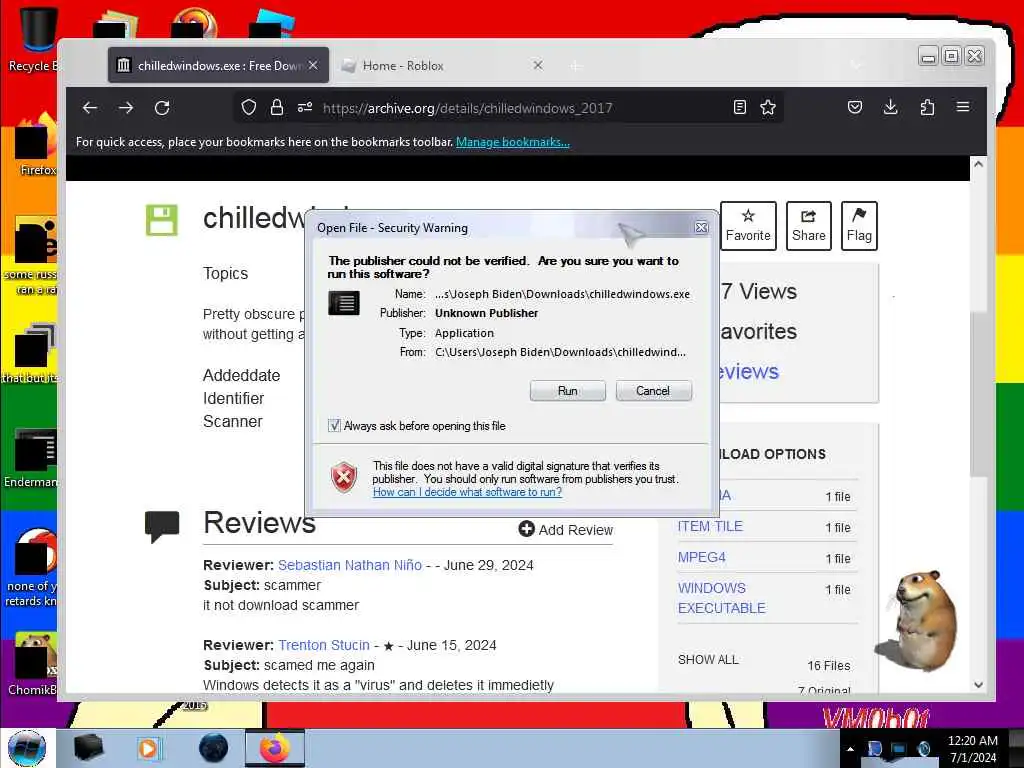
Task: Open the dark globe taskbar icon
Action: pyautogui.click(x=213, y=748)
